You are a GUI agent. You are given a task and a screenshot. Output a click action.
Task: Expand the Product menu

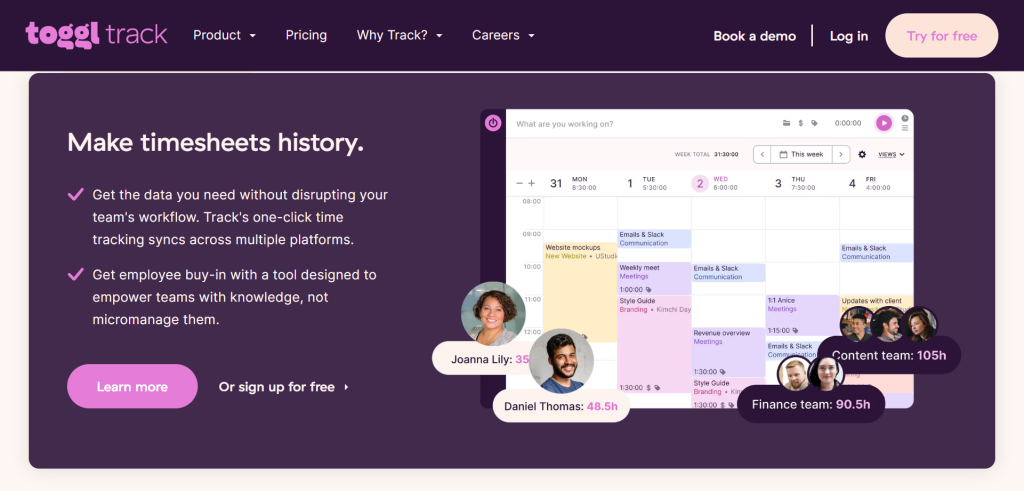click(224, 35)
